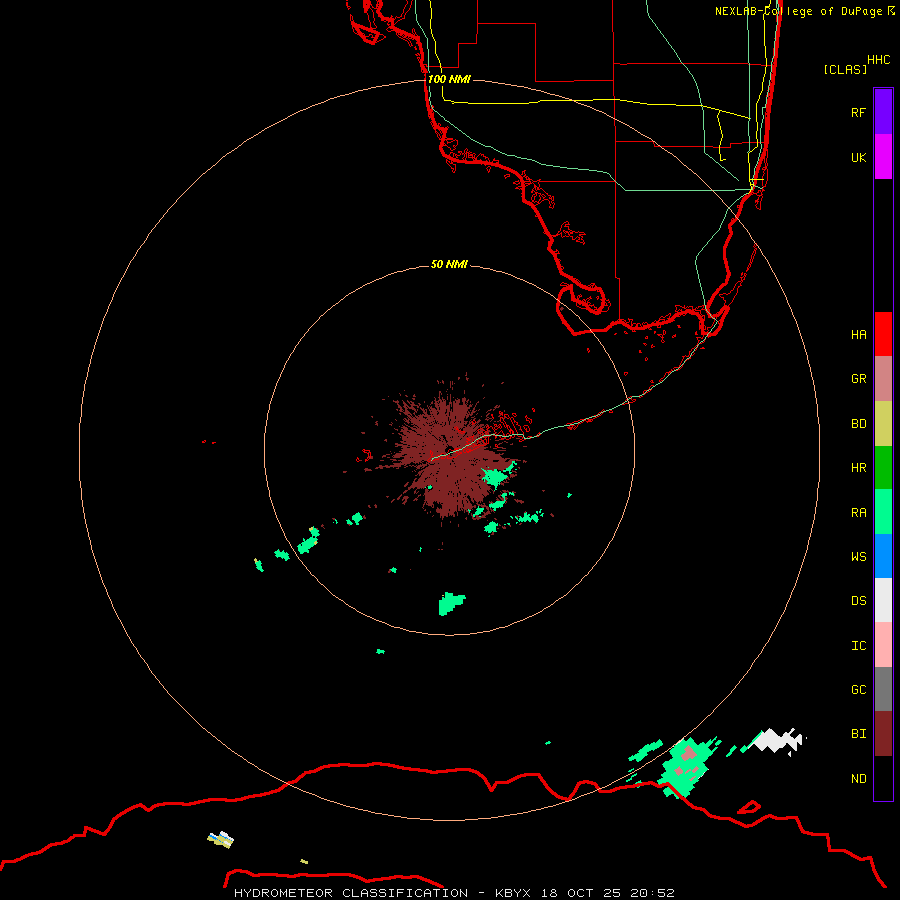Select the GC gray legend swatch
The width and height of the screenshot is (900, 900).
(883, 689)
